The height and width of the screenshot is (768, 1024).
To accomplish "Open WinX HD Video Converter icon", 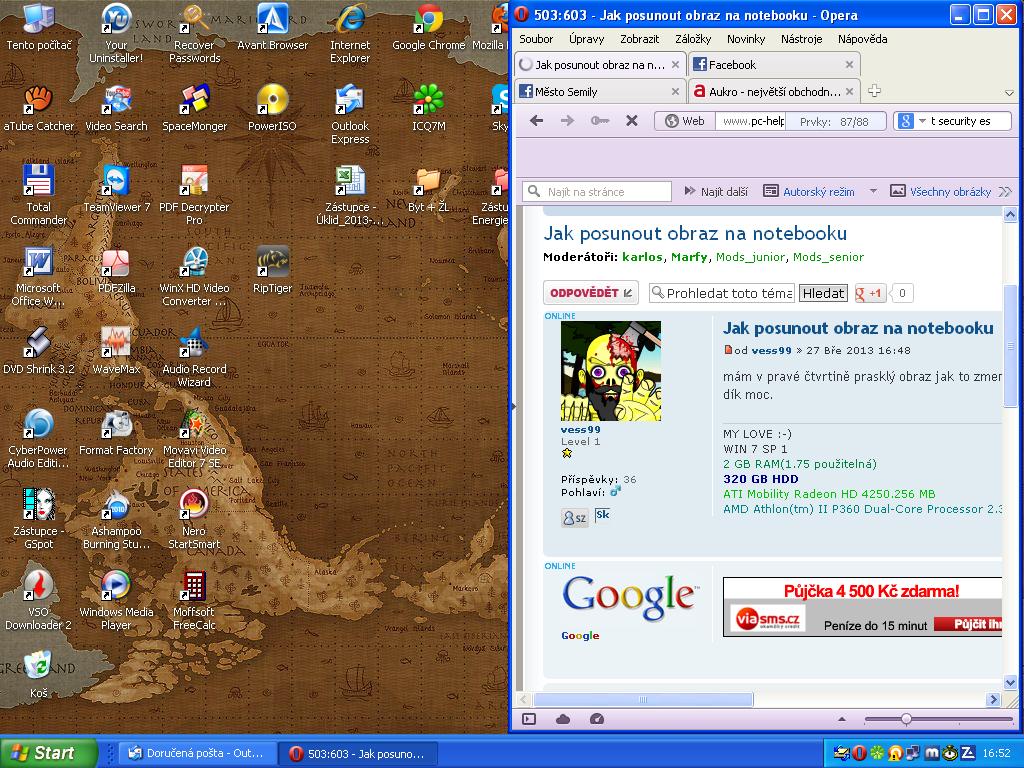I will point(194,277).
